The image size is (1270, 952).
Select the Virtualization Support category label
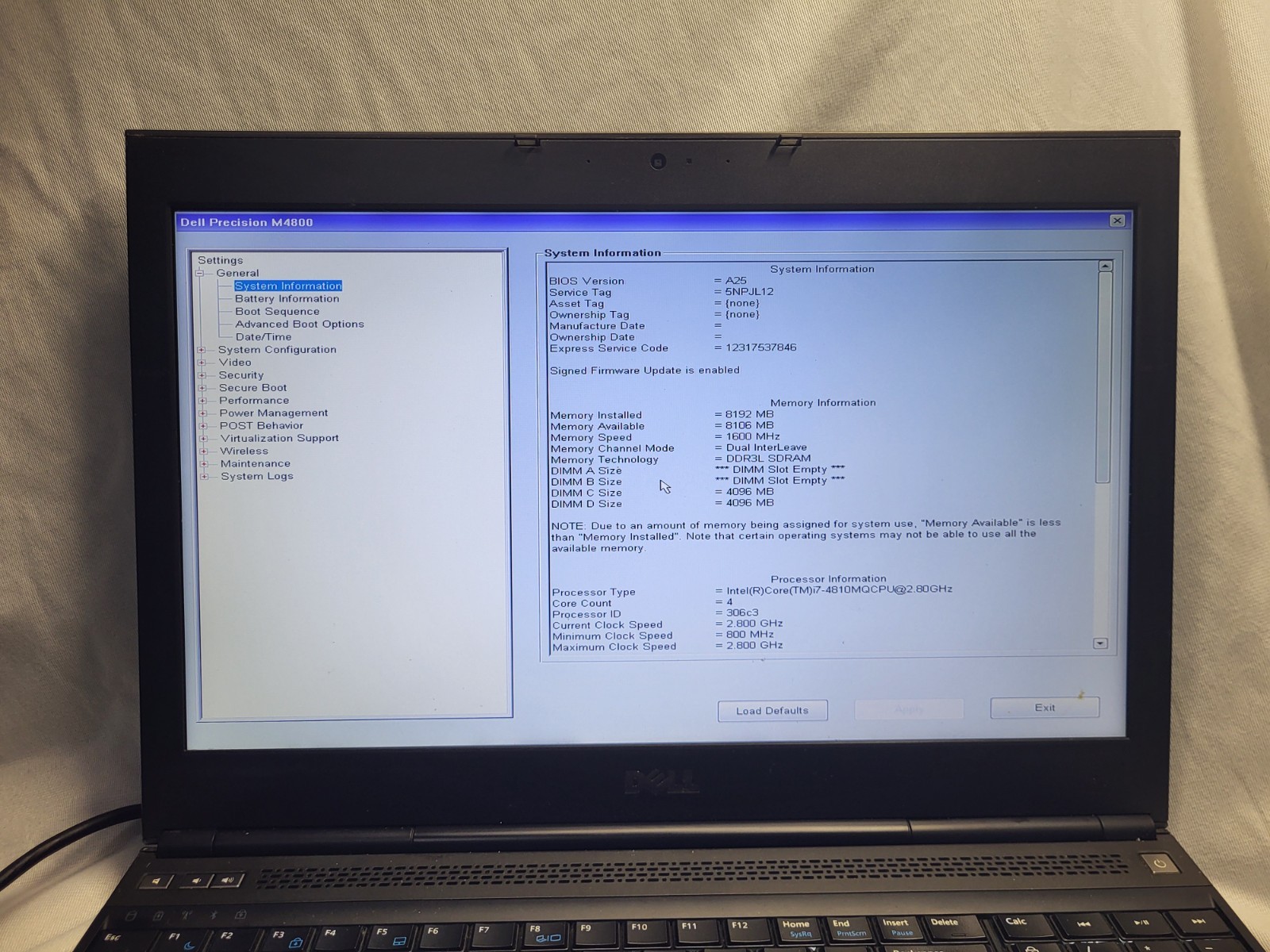click(279, 438)
